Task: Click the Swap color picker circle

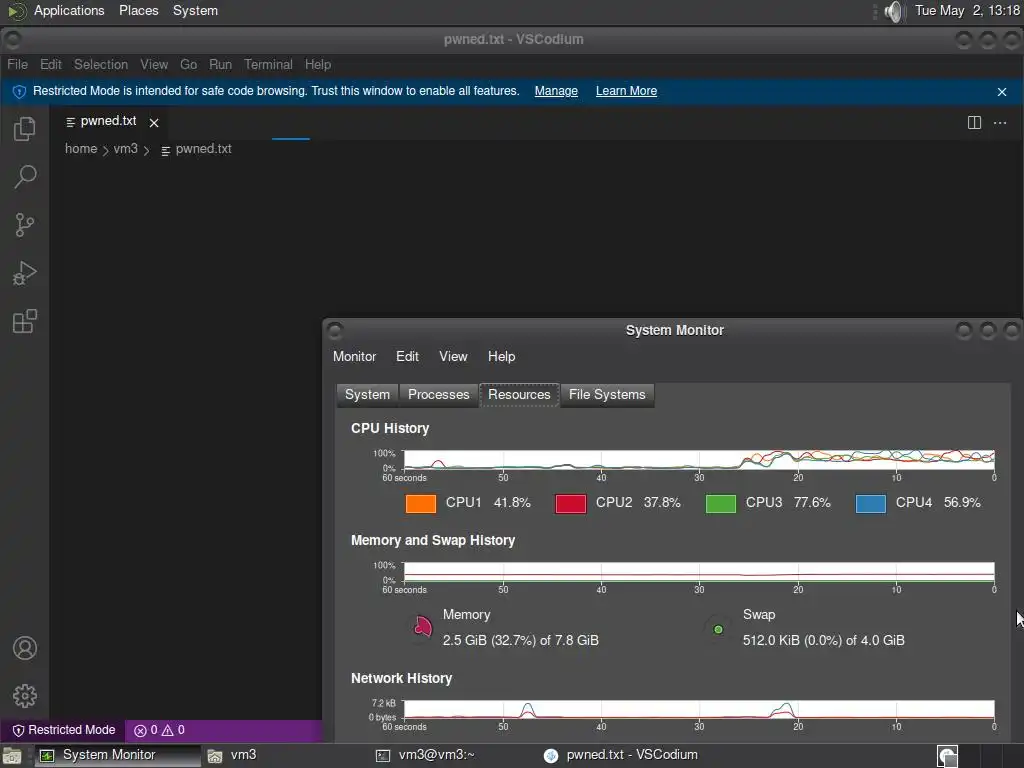Action: [x=718, y=630]
